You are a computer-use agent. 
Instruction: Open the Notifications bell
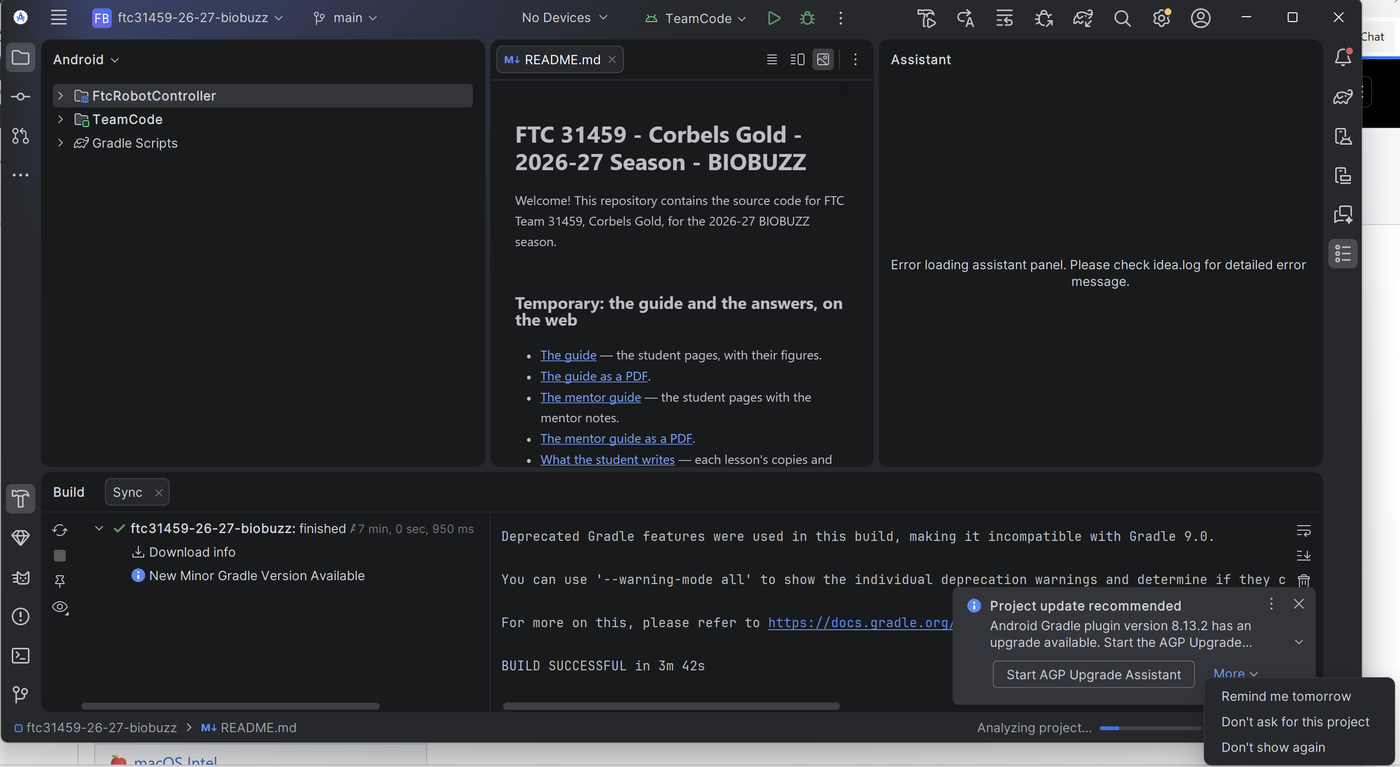point(1343,58)
